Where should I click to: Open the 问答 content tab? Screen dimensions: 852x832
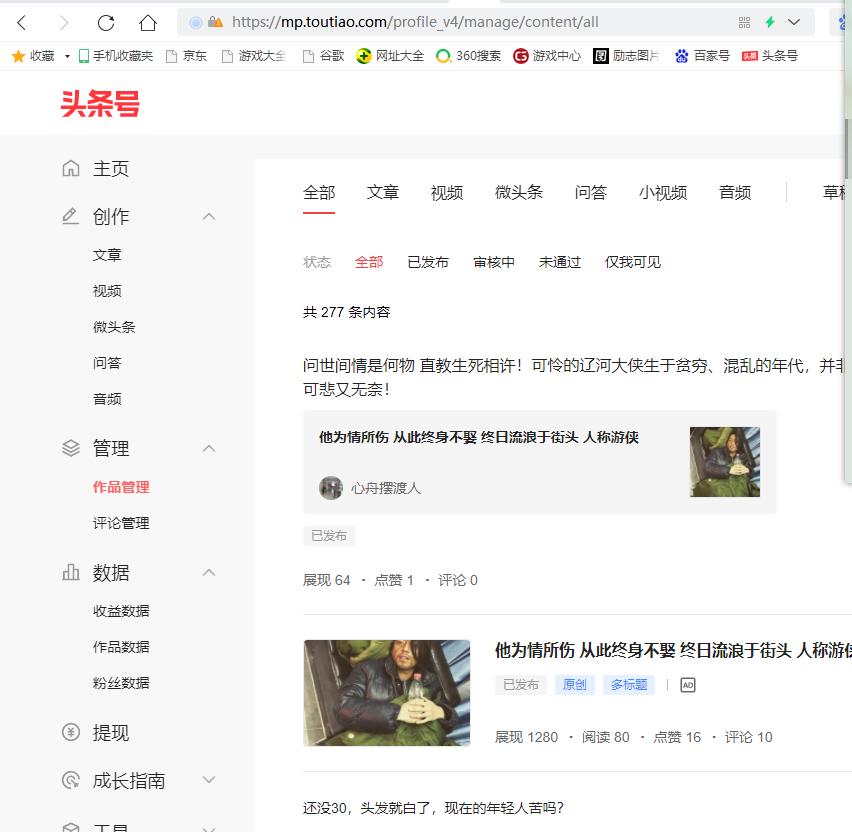click(590, 192)
